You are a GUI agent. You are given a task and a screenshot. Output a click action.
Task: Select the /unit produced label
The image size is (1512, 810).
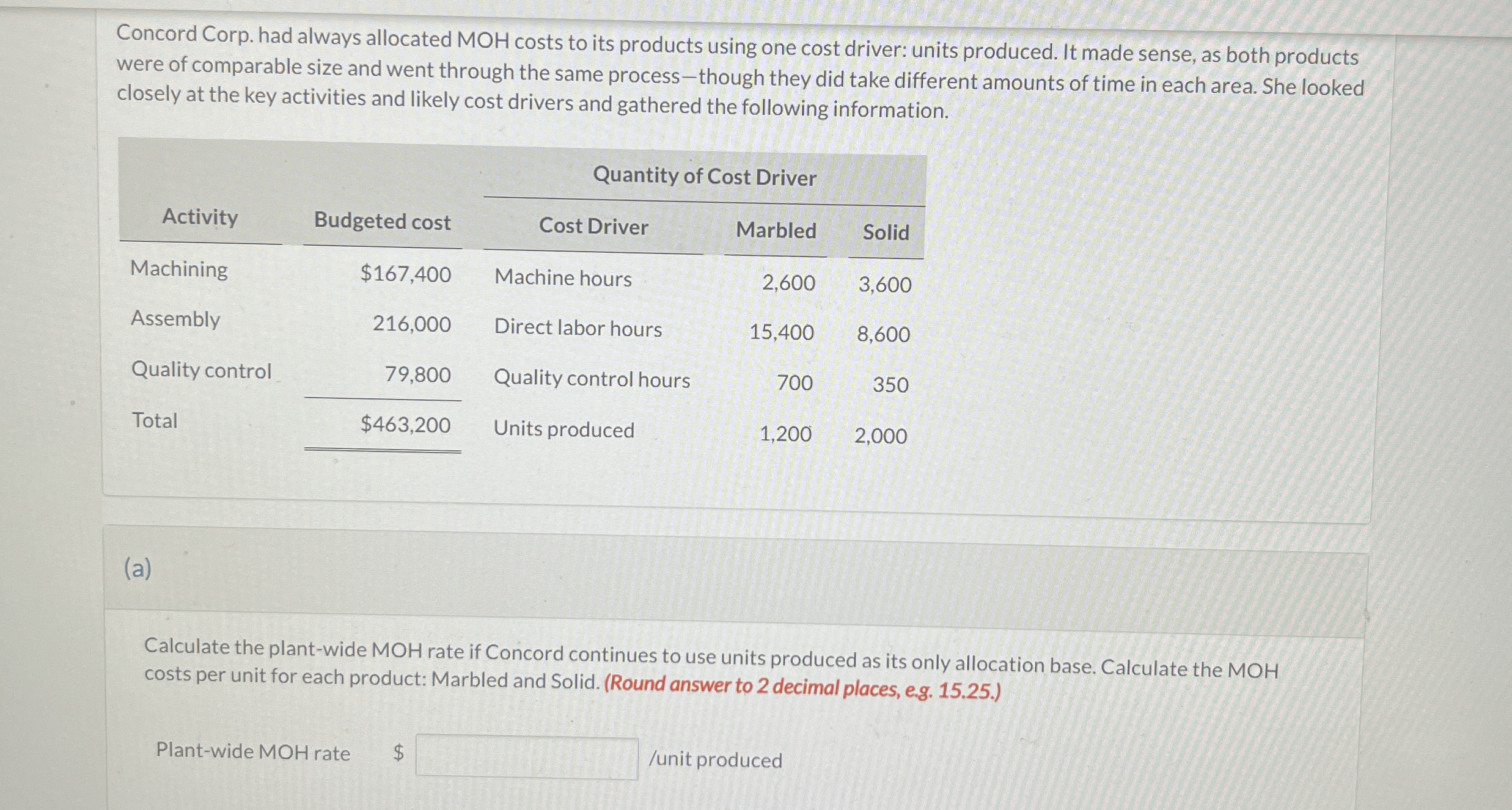click(716, 761)
